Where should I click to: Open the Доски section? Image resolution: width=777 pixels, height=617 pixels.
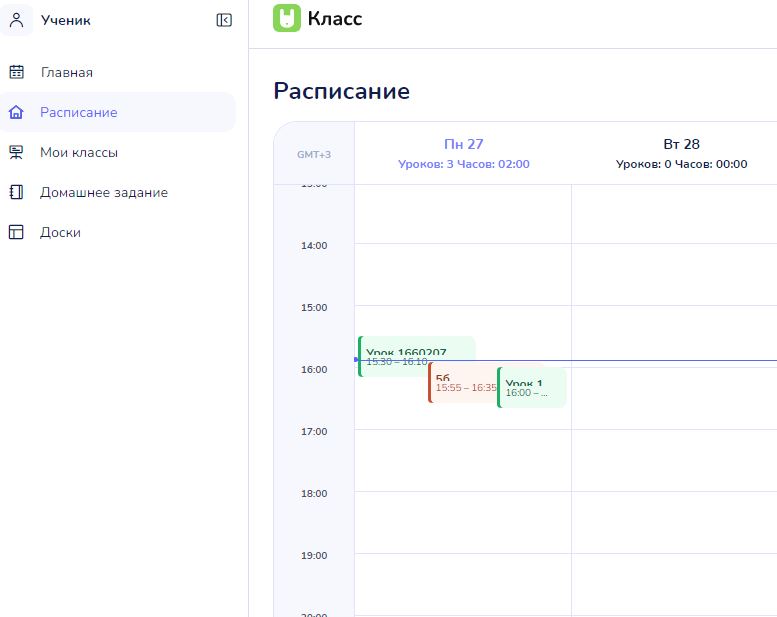click(x=117, y=232)
